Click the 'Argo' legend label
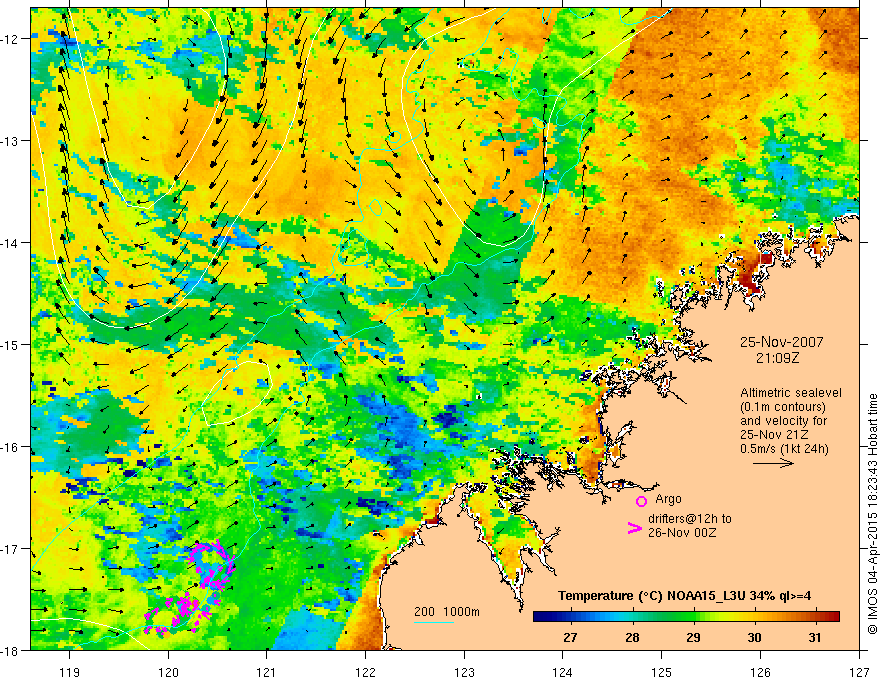 pyautogui.click(x=668, y=499)
